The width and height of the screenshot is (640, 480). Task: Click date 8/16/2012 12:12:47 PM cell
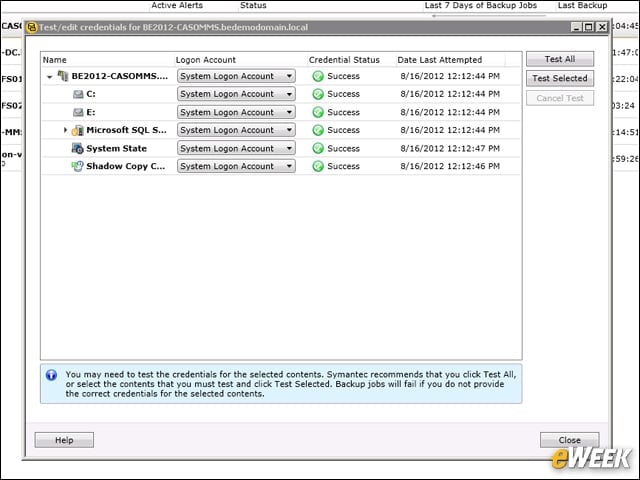coord(450,148)
